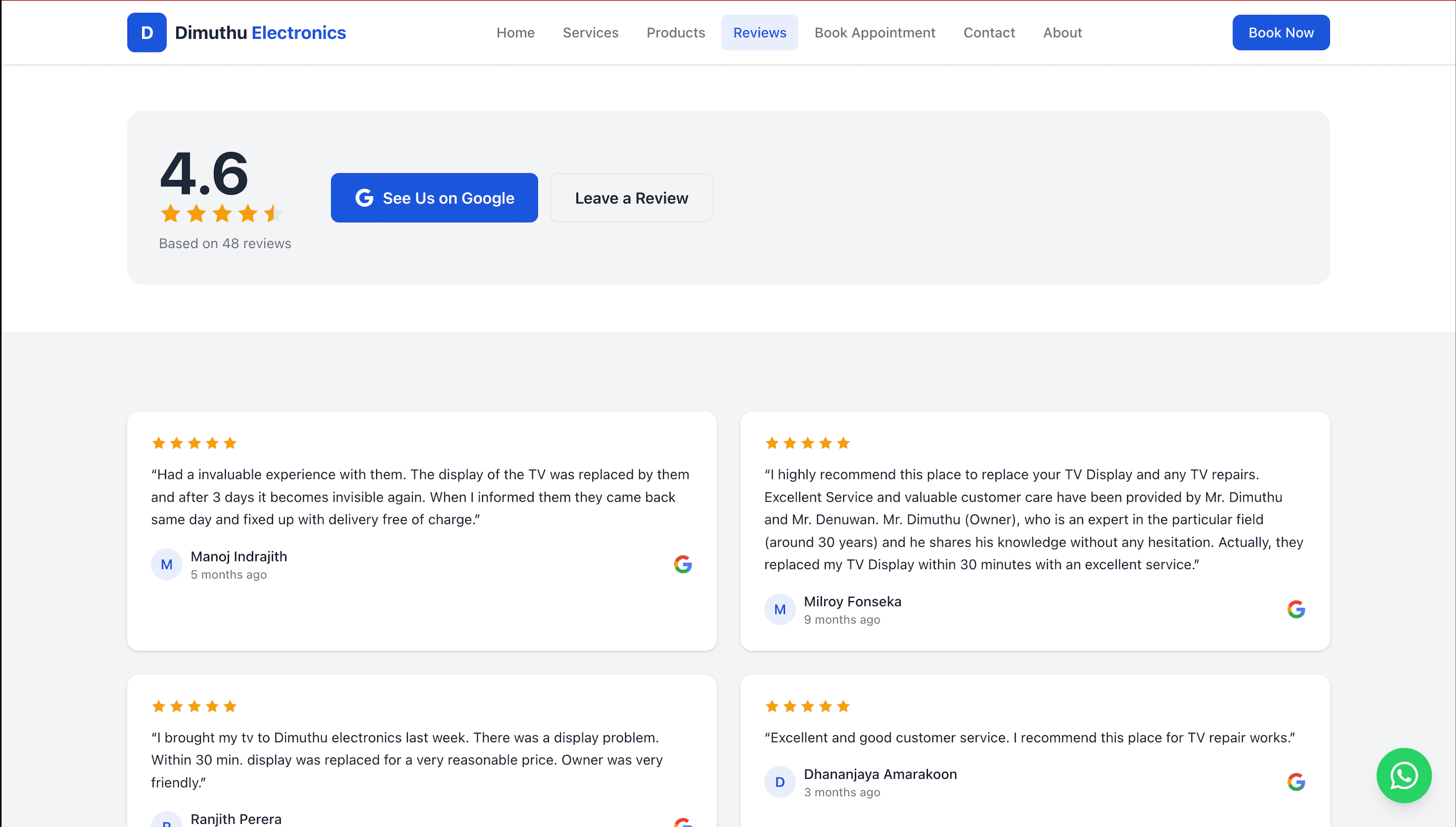Select Manoj Indrajith's avatar with letter M
The image size is (1456, 827).
coord(167,564)
